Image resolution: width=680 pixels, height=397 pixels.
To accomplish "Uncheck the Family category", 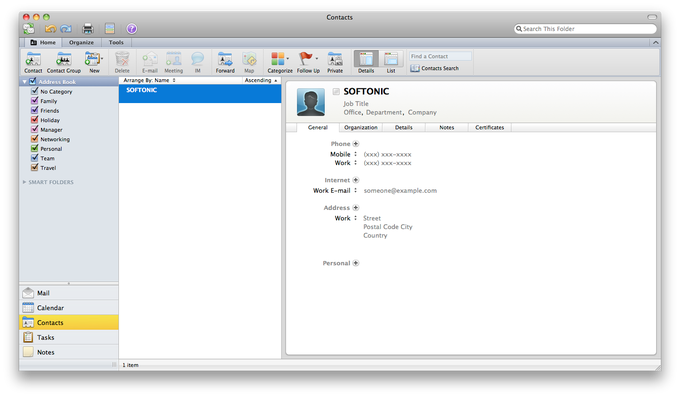I will pos(35,101).
